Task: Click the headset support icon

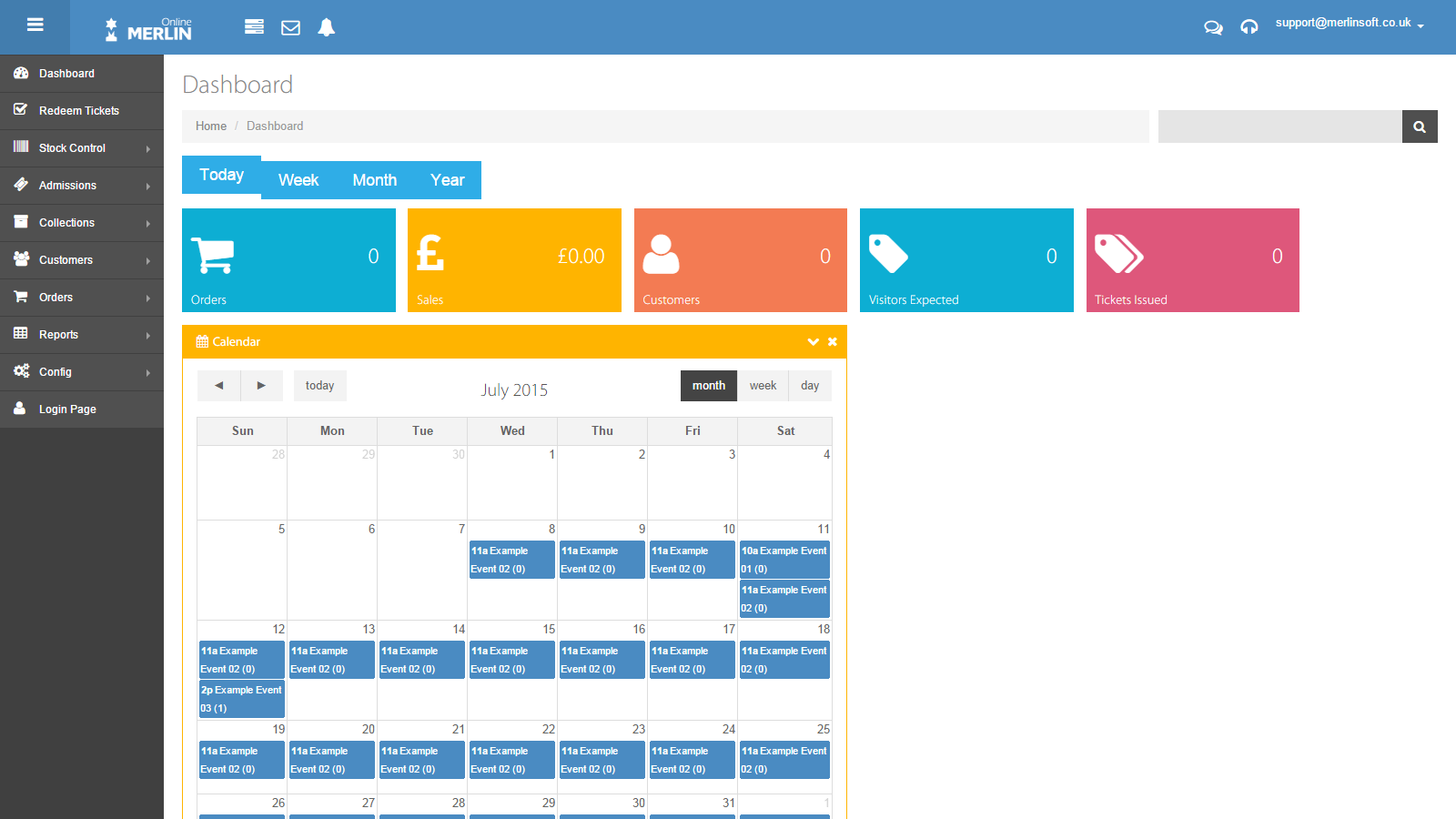Action: click(x=1249, y=27)
